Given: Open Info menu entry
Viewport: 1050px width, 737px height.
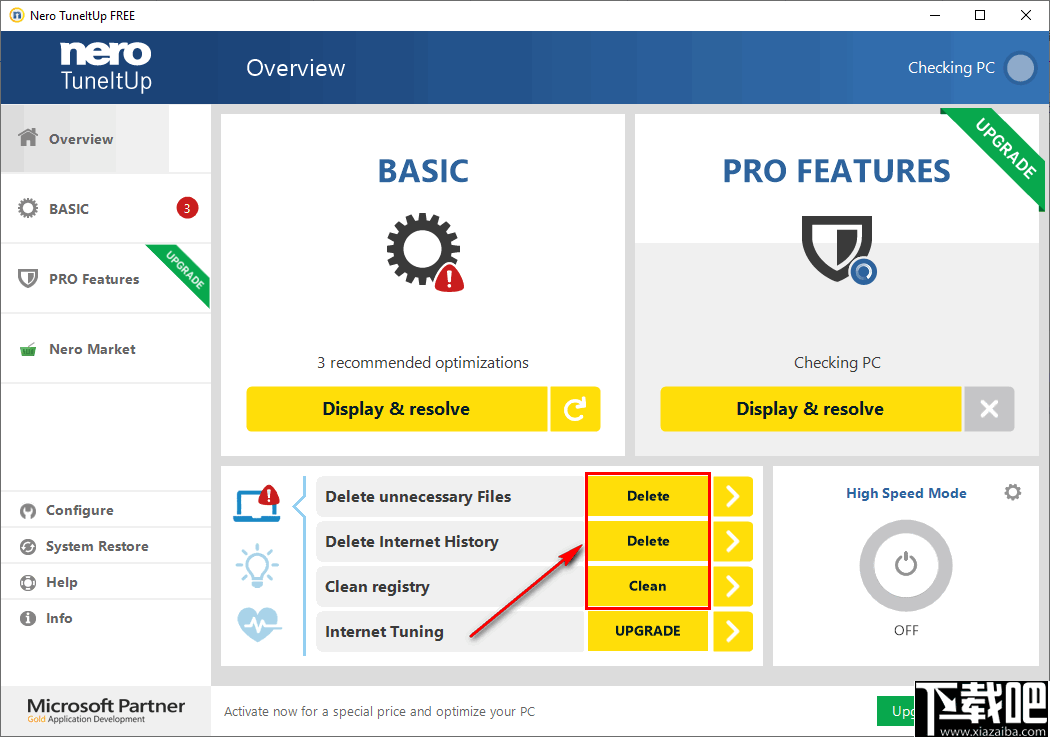Looking at the screenshot, I should pyautogui.click(x=106, y=619).
